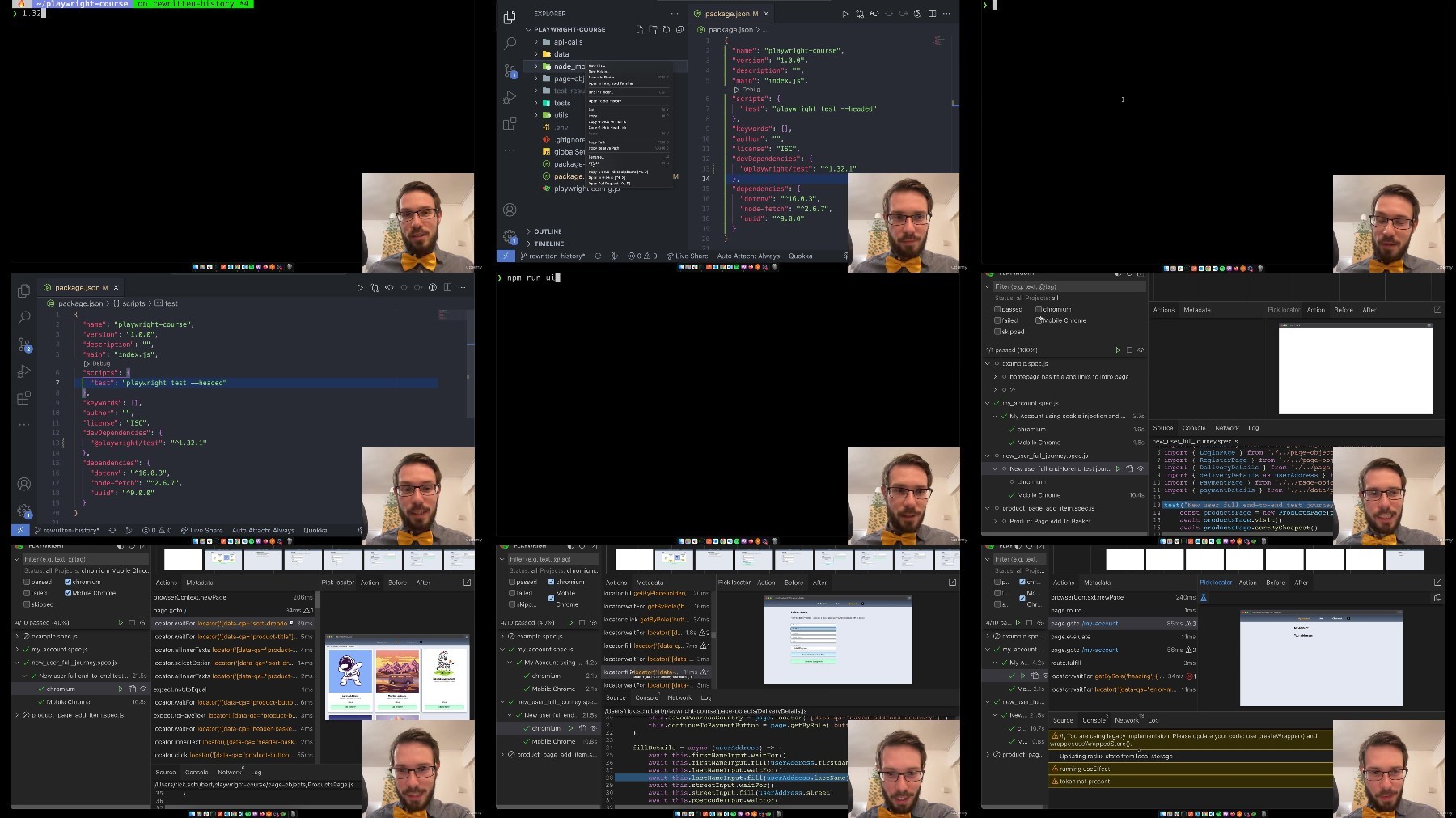Click Quokka in status bar, VS Code frame without Explorer
The image size is (1456, 818).
(315, 530)
